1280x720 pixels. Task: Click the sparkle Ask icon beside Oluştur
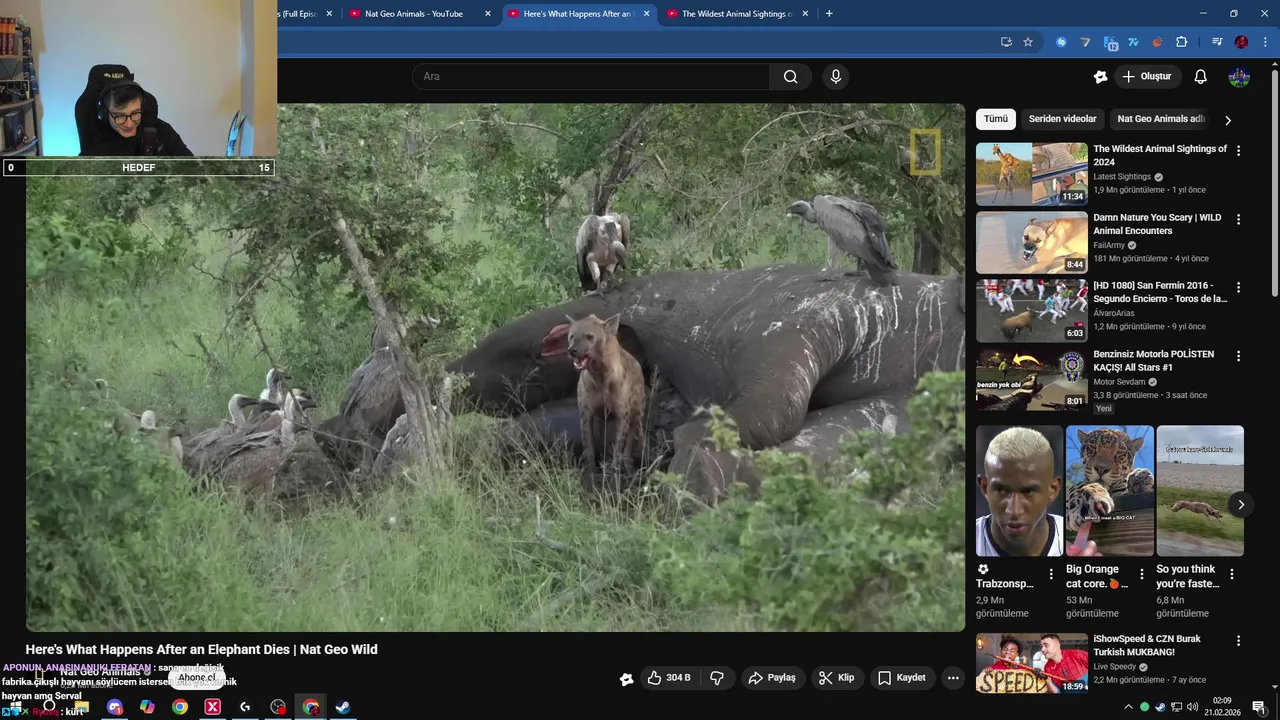1100,77
